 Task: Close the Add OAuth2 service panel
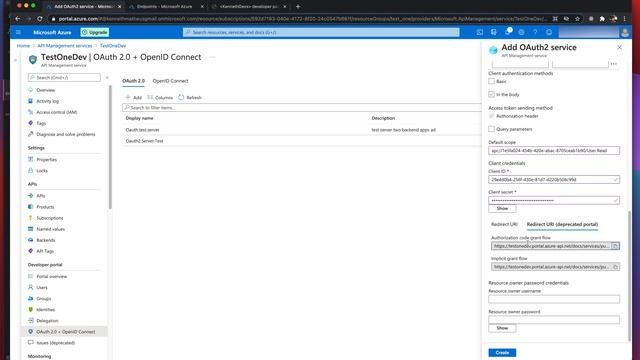tap(619, 47)
